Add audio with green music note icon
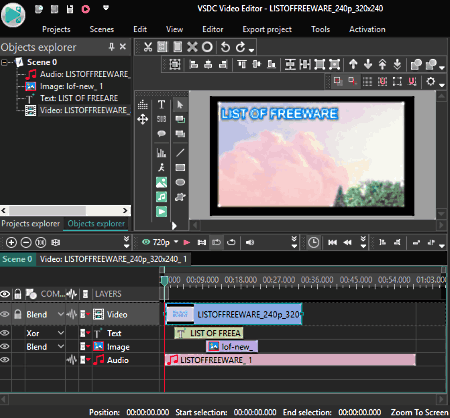This screenshot has height=418, width=450. [x=161, y=197]
